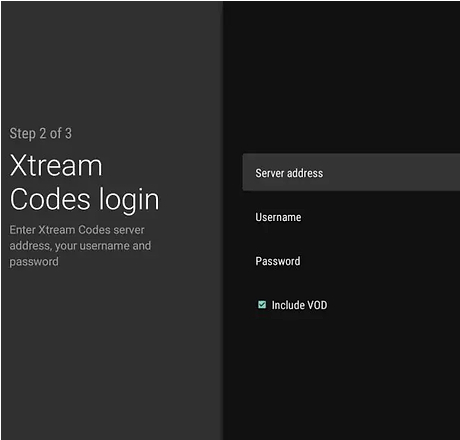The height and width of the screenshot is (440, 460).
Task: Click the 'Server address' label text
Action: tap(289, 173)
